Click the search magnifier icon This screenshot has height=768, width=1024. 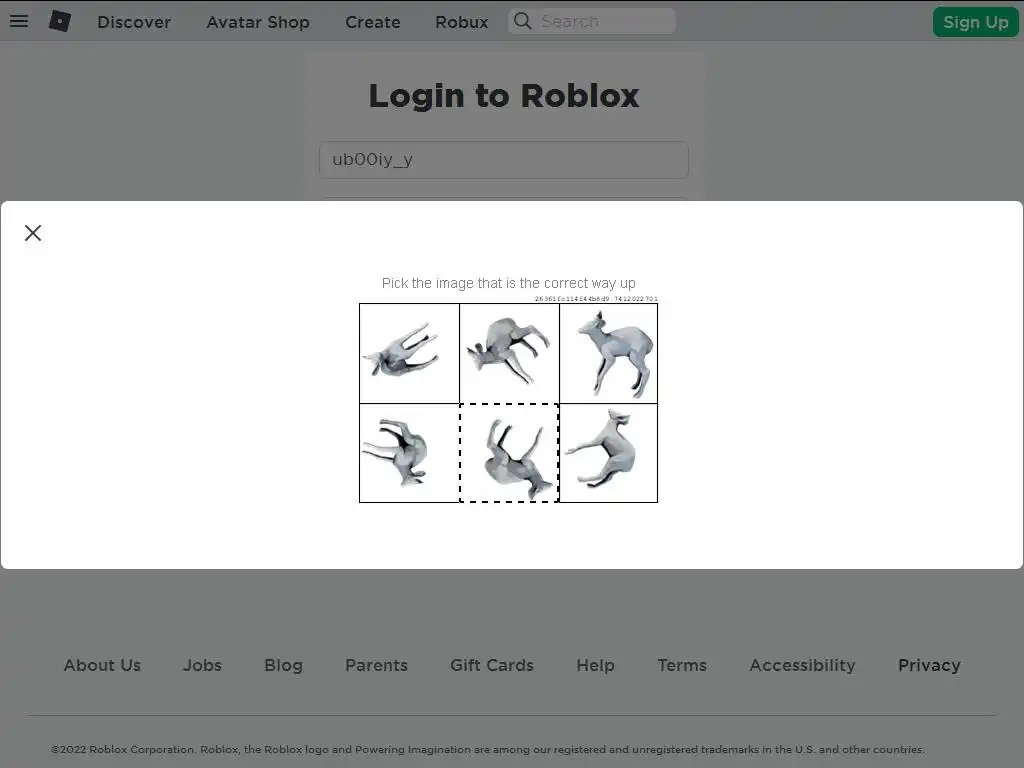point(522,21)
